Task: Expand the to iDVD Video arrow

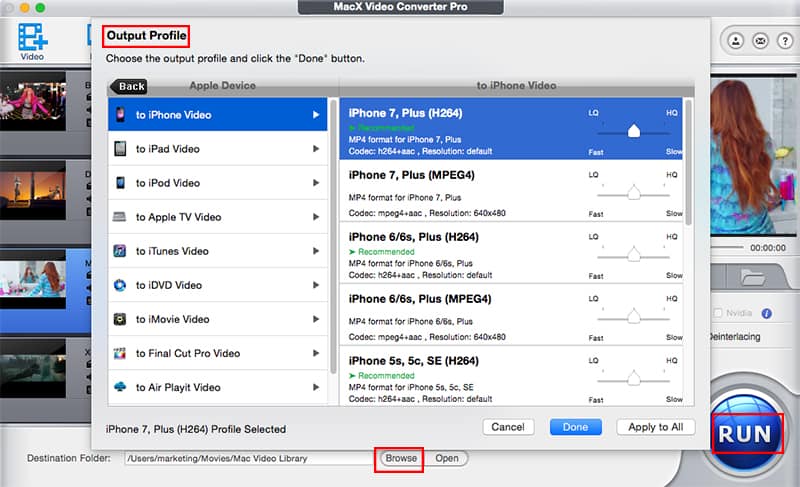Action: pyautogui.click(x=316, y=285)
